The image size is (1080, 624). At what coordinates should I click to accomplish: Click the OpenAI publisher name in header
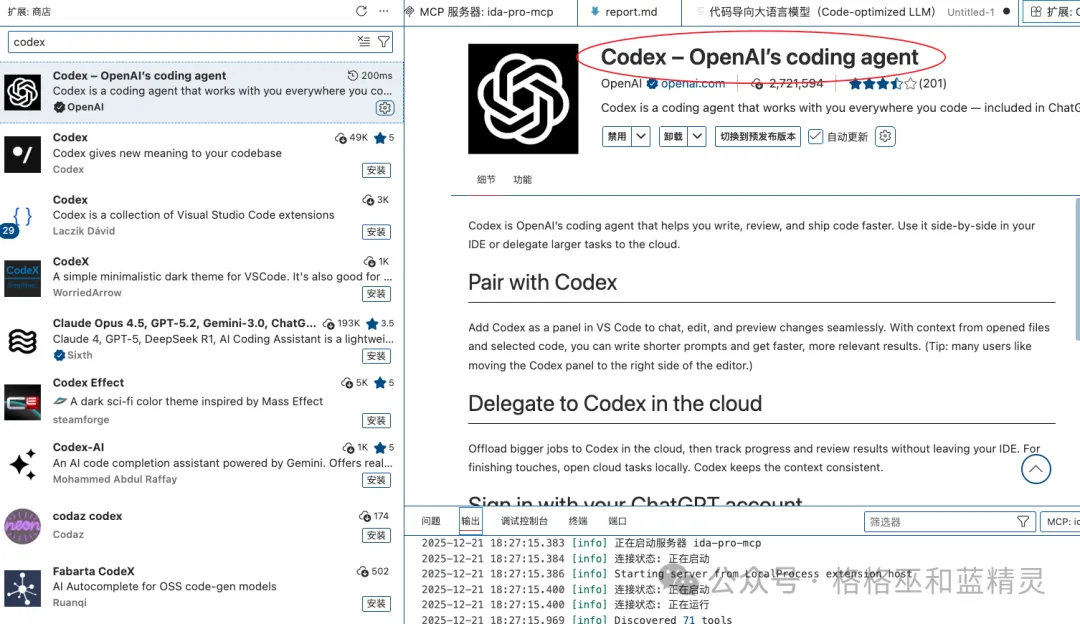pyautogui.click(x=621, y=83)
